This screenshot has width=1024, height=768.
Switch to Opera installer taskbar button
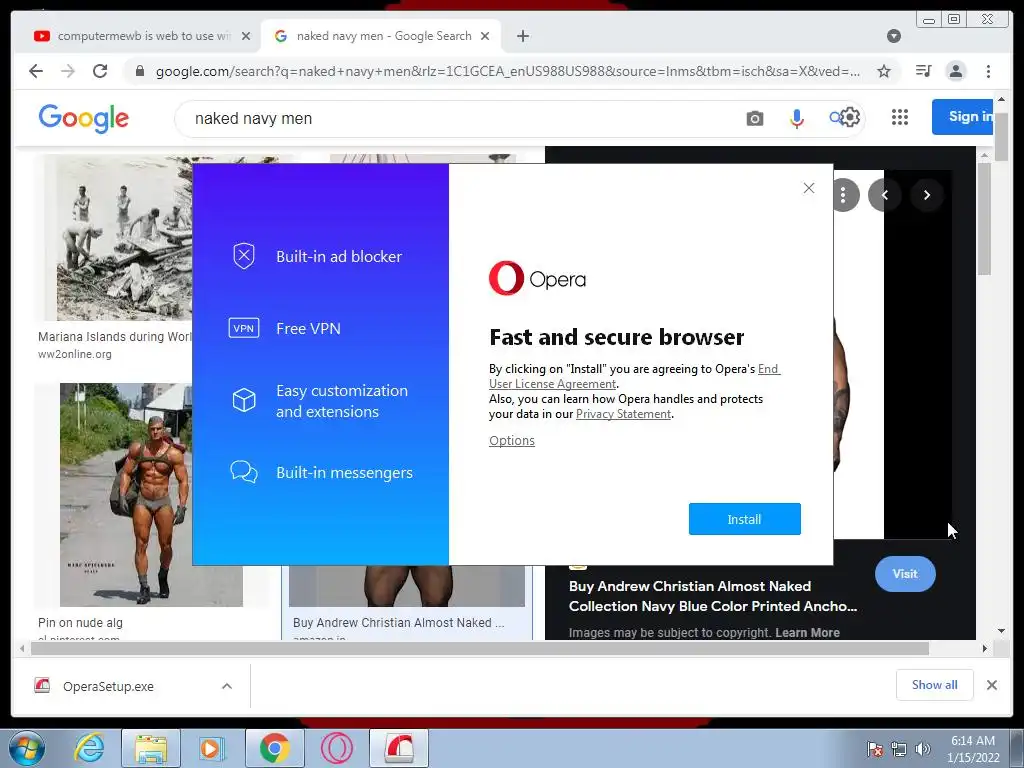coord(399,748)
